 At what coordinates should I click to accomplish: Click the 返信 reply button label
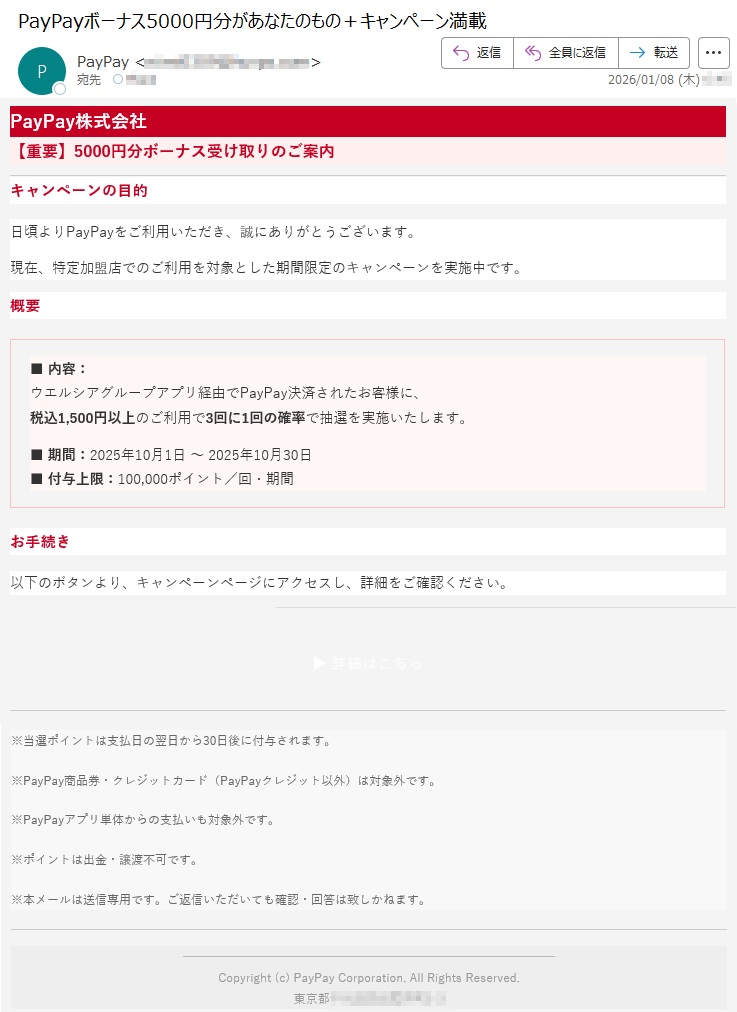[x=489, y=53]
